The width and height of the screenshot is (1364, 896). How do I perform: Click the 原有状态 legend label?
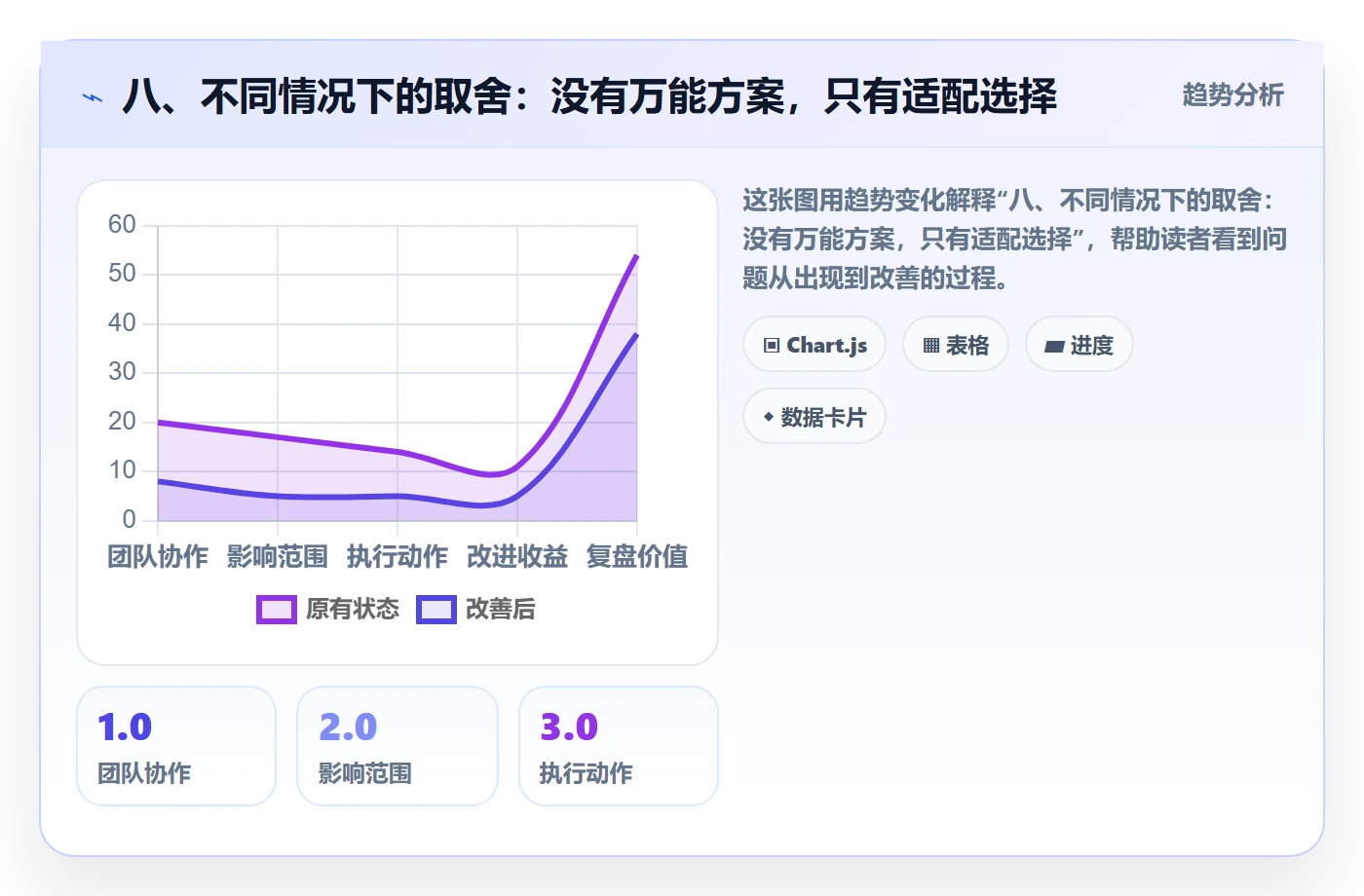coord(353,610)
